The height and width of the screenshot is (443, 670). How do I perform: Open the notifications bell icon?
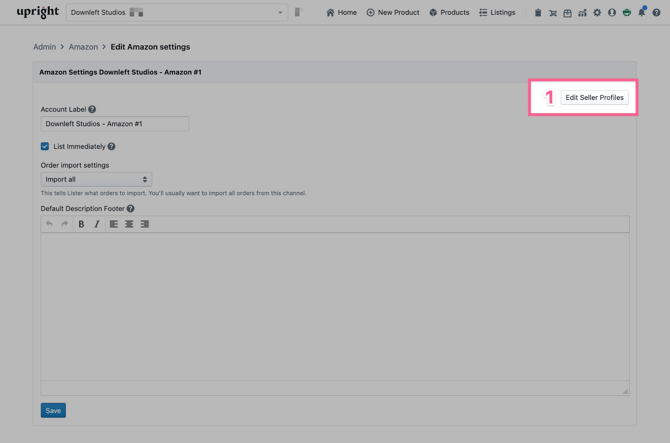[x=642, y=13]
